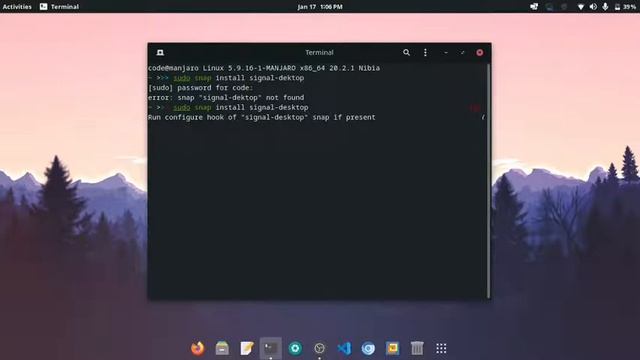Open the blue round browser icon in dock
640x360 pixels.
(368, 348)
